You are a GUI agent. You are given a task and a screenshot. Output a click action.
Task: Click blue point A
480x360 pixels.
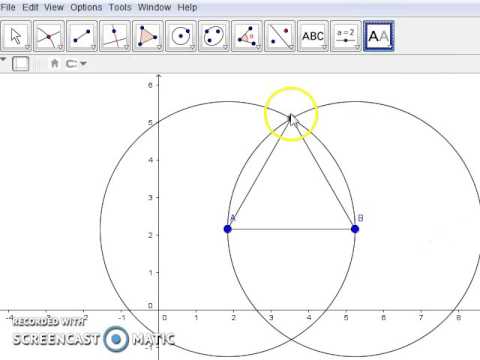[x=227, y=229]
